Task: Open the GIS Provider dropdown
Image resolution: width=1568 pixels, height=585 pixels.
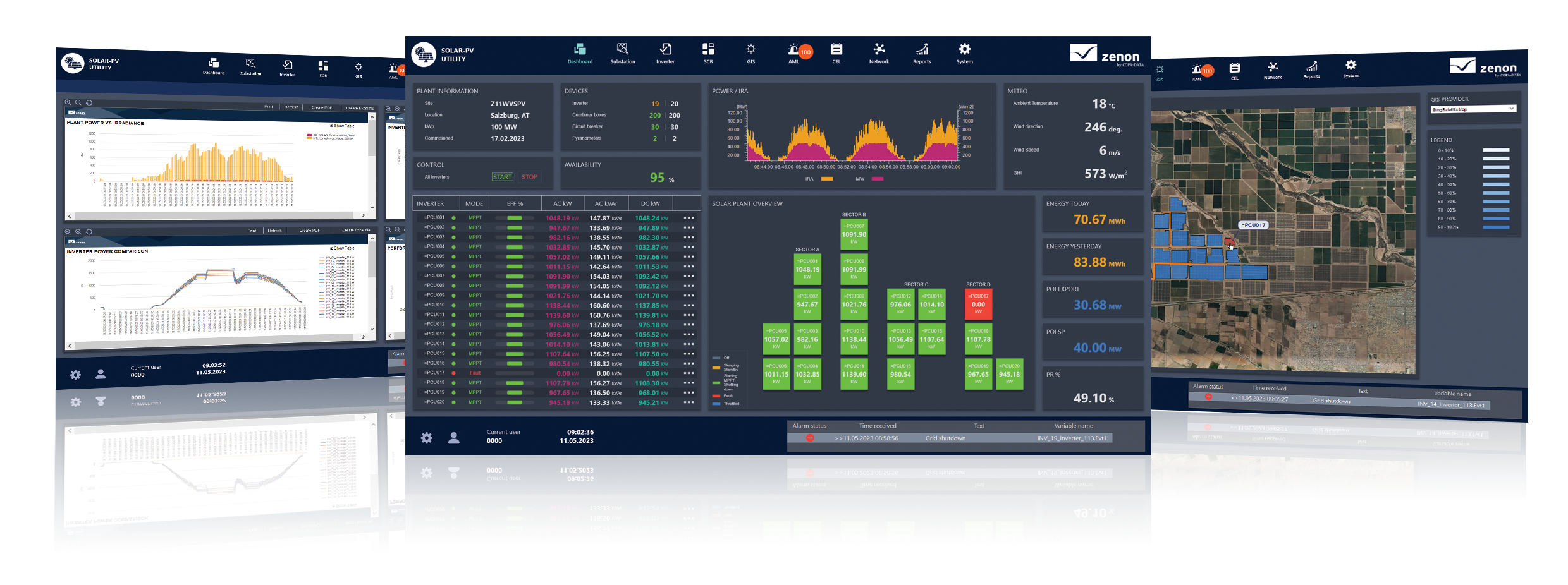Action: (1473, 109)
